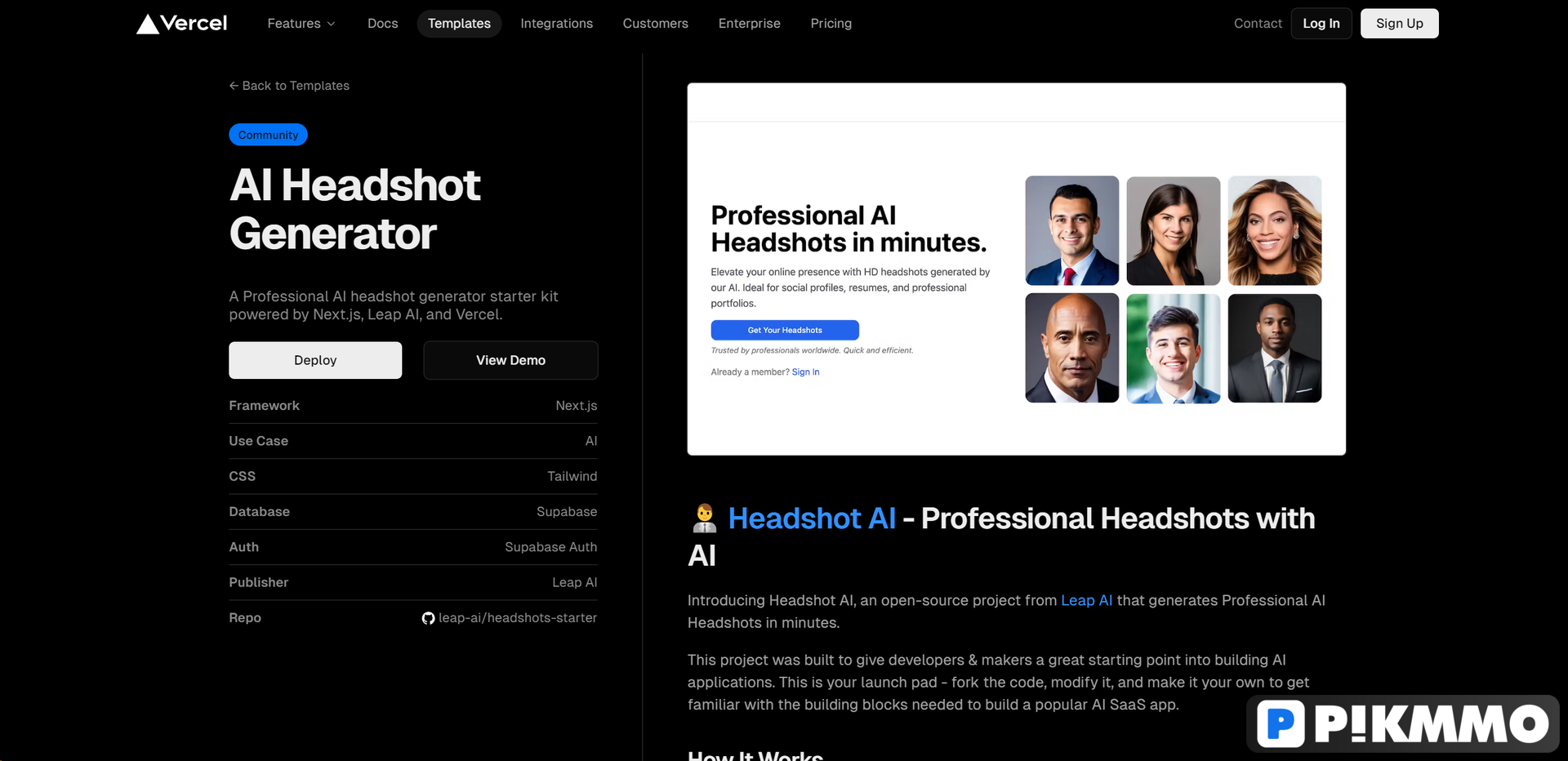Click the Next.js framework value
The width and height of the screenshot is (1568, 761).
[577, 406]
